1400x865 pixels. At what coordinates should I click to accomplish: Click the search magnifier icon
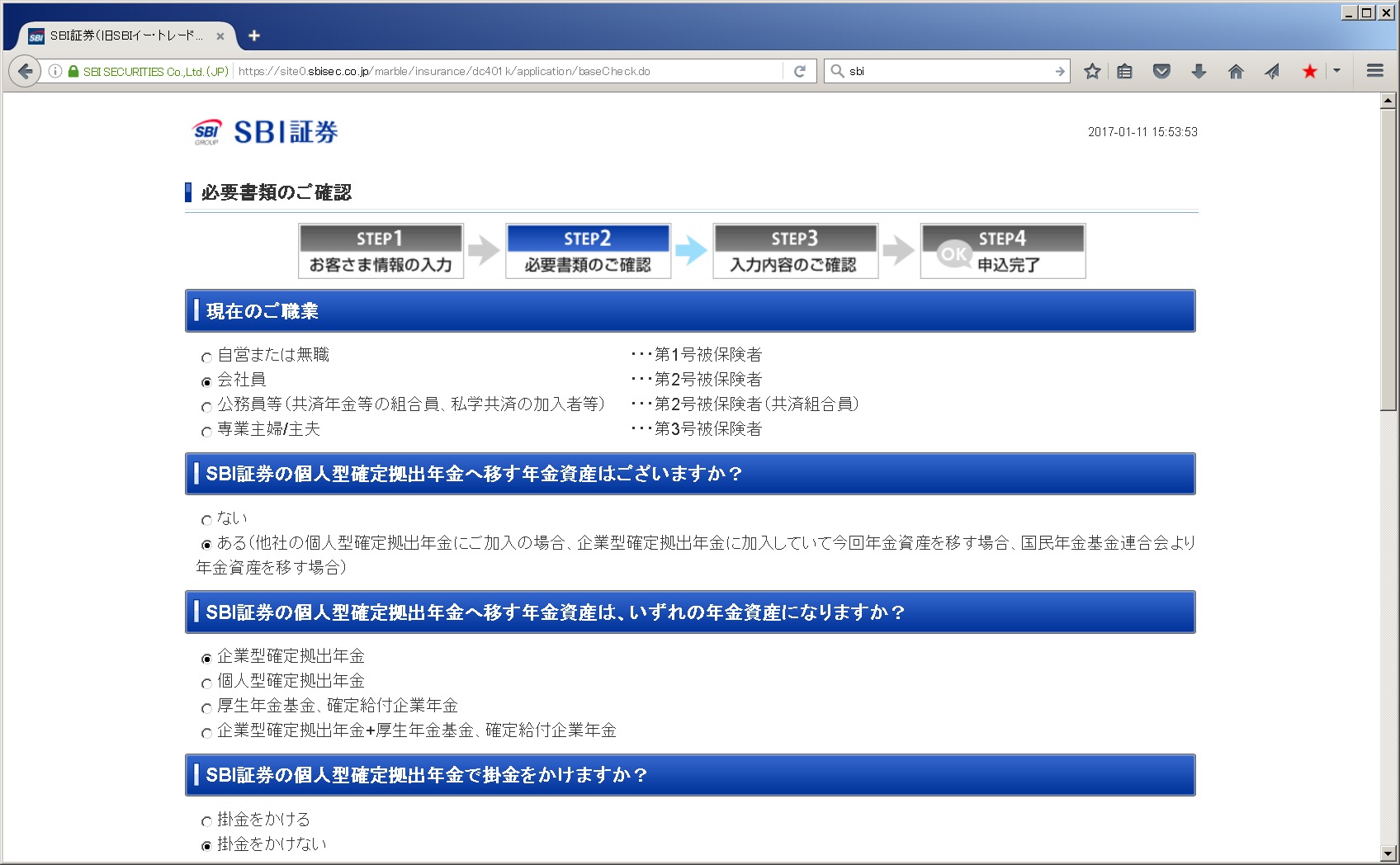pos(837,71)
